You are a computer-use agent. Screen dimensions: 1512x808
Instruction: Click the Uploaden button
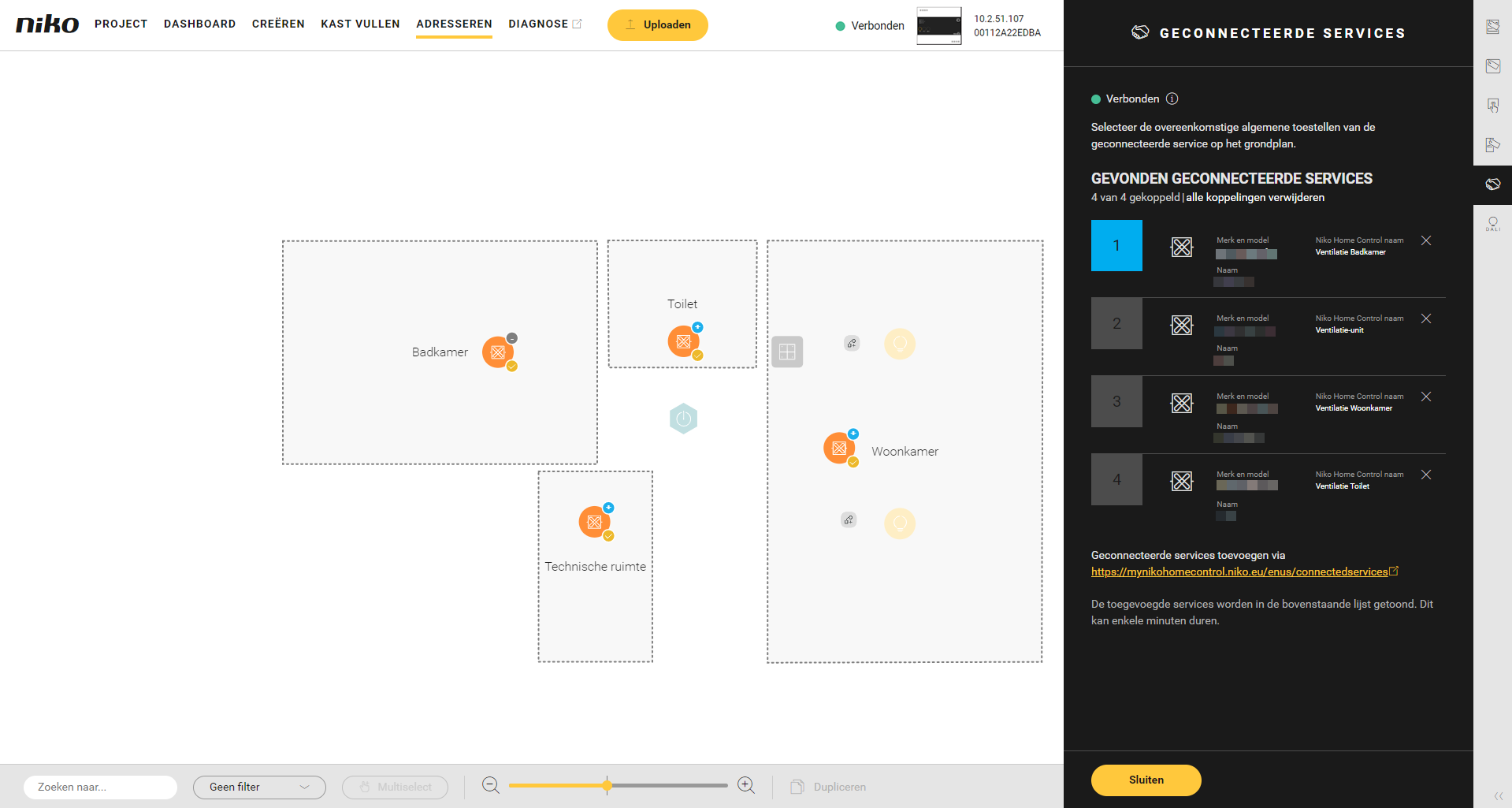coord(657,24)
